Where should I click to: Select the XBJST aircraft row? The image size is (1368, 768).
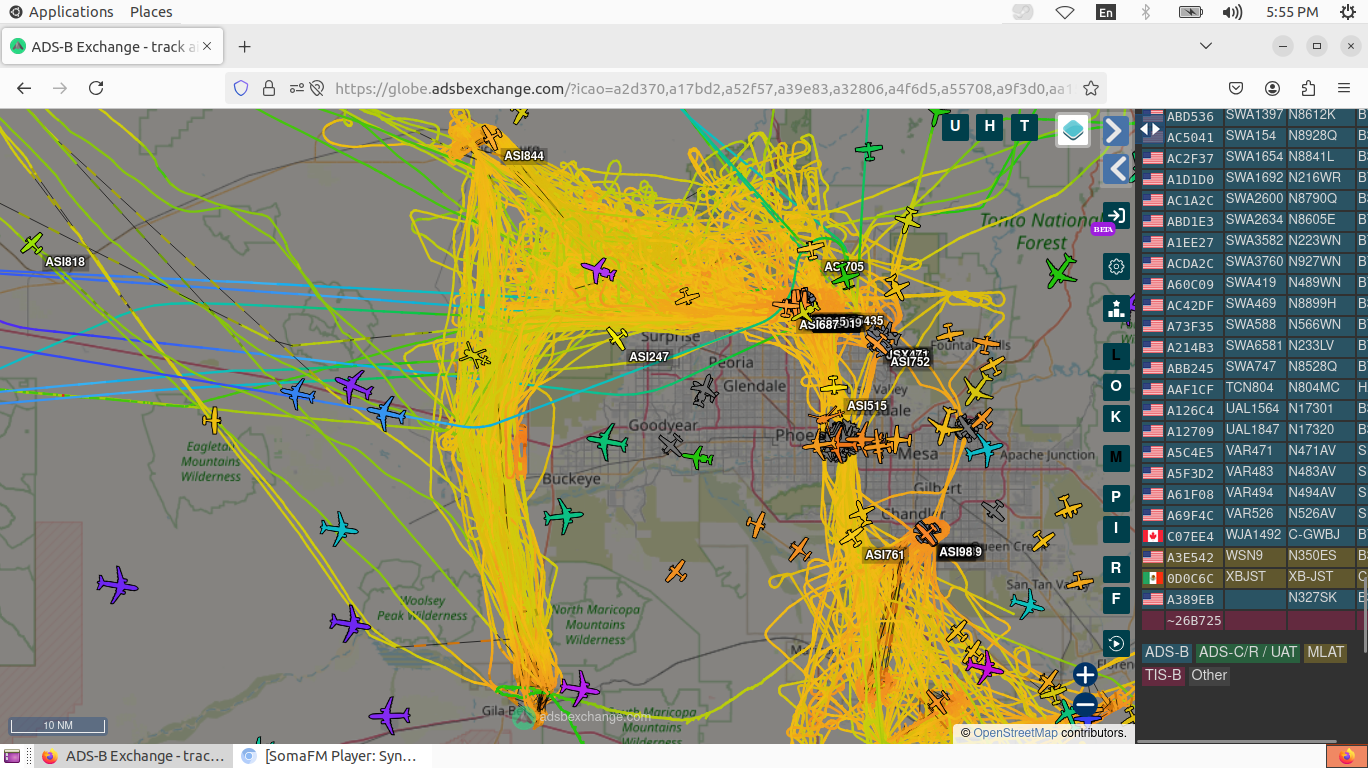point(1254,578)
